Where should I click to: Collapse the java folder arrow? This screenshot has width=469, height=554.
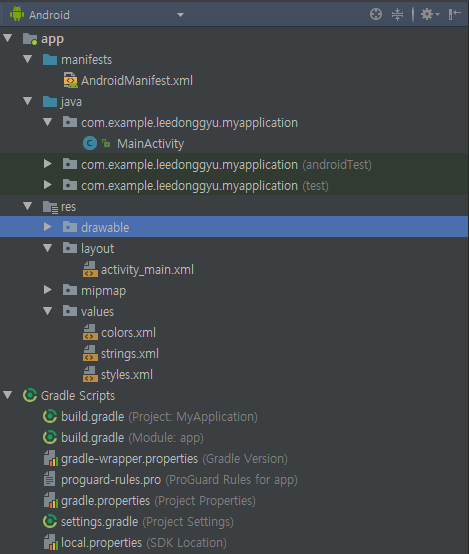(28, 101)
